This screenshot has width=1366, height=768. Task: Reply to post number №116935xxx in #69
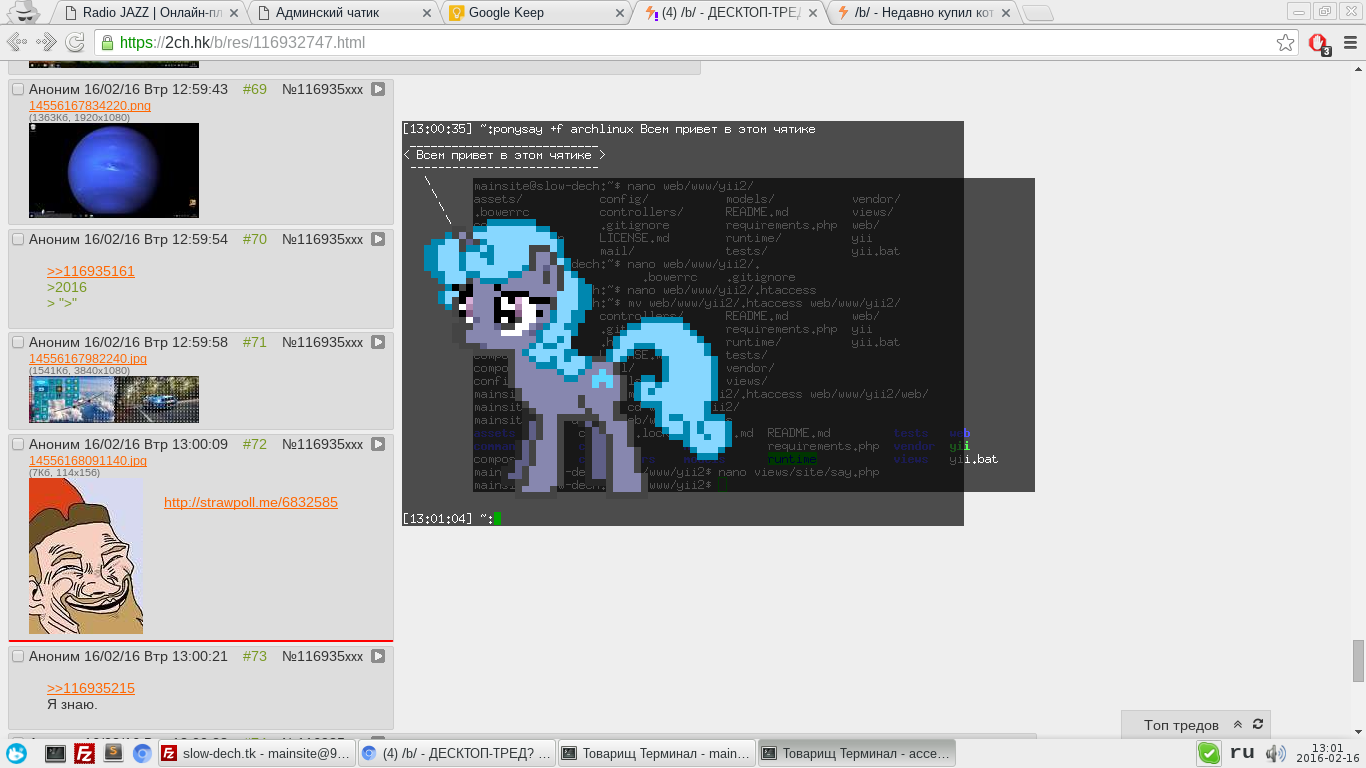[323, 89]
